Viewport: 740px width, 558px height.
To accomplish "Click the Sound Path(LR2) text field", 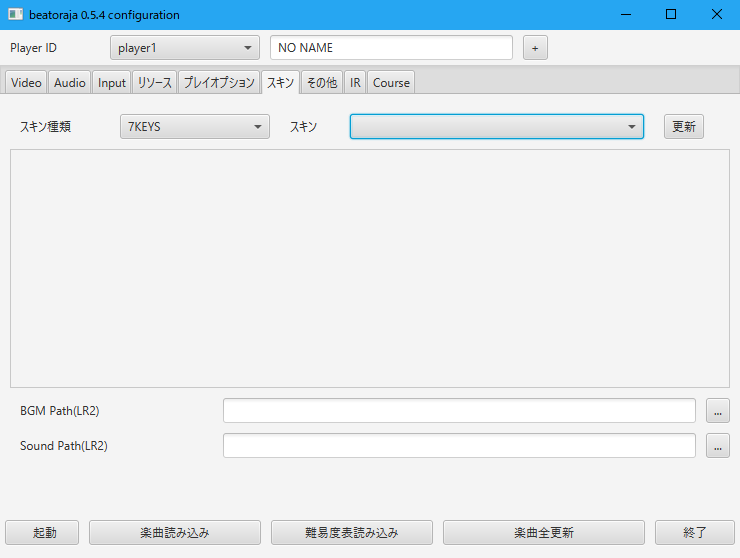I will [x=459, y=446].
